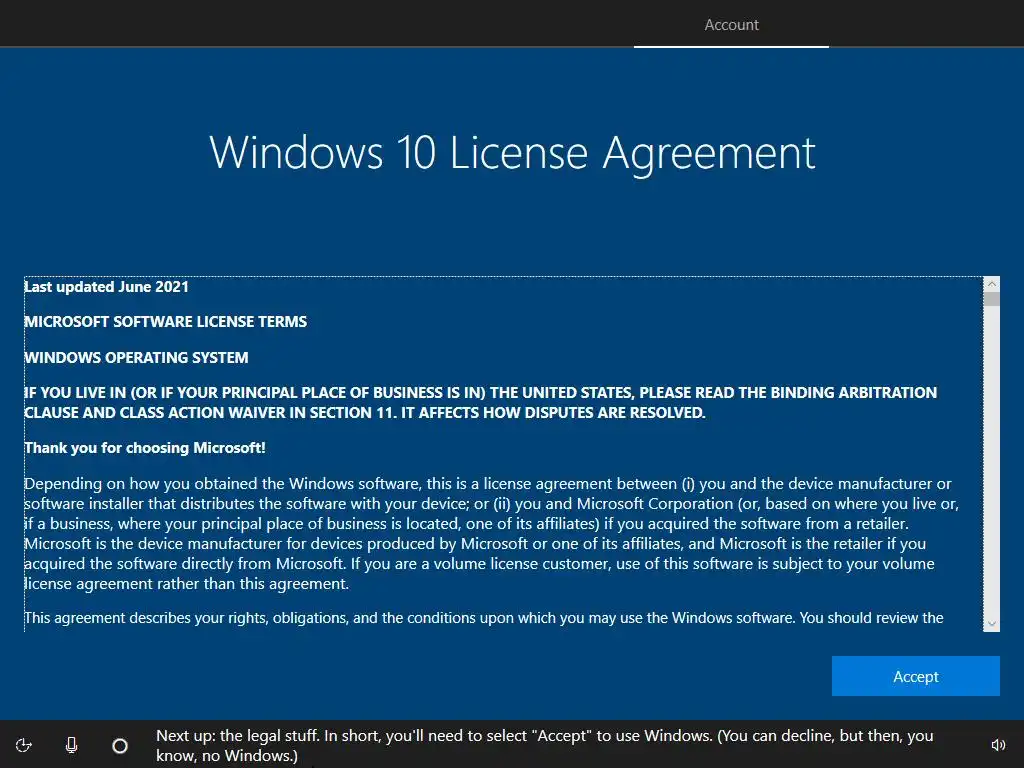Click paragraph starting 'Depending on how you obtained'

pos(491,534)
